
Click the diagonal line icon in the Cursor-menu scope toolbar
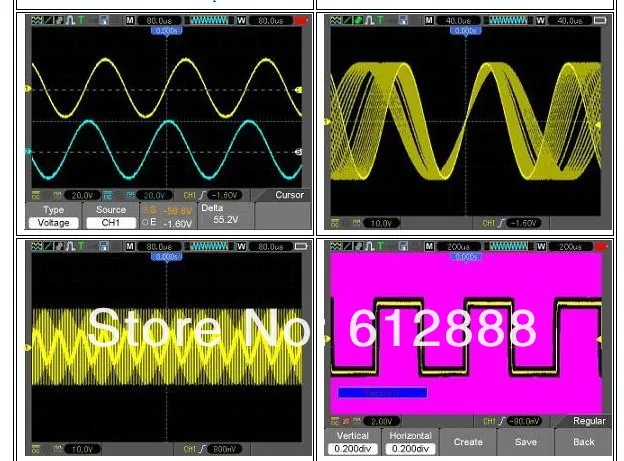tap(48, 20)
